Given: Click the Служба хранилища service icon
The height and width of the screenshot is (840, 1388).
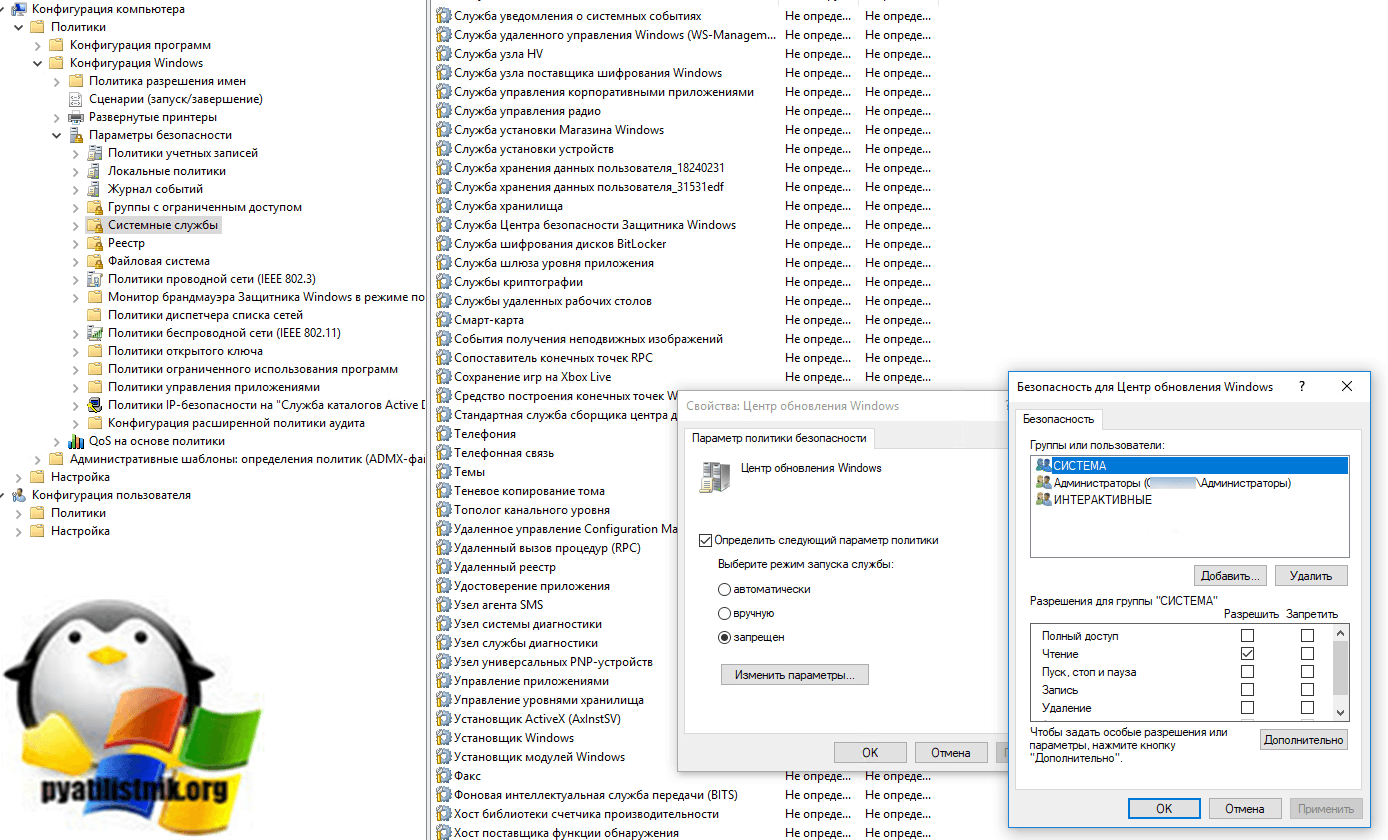Looking at the screenshot, I should pos(444,206).
